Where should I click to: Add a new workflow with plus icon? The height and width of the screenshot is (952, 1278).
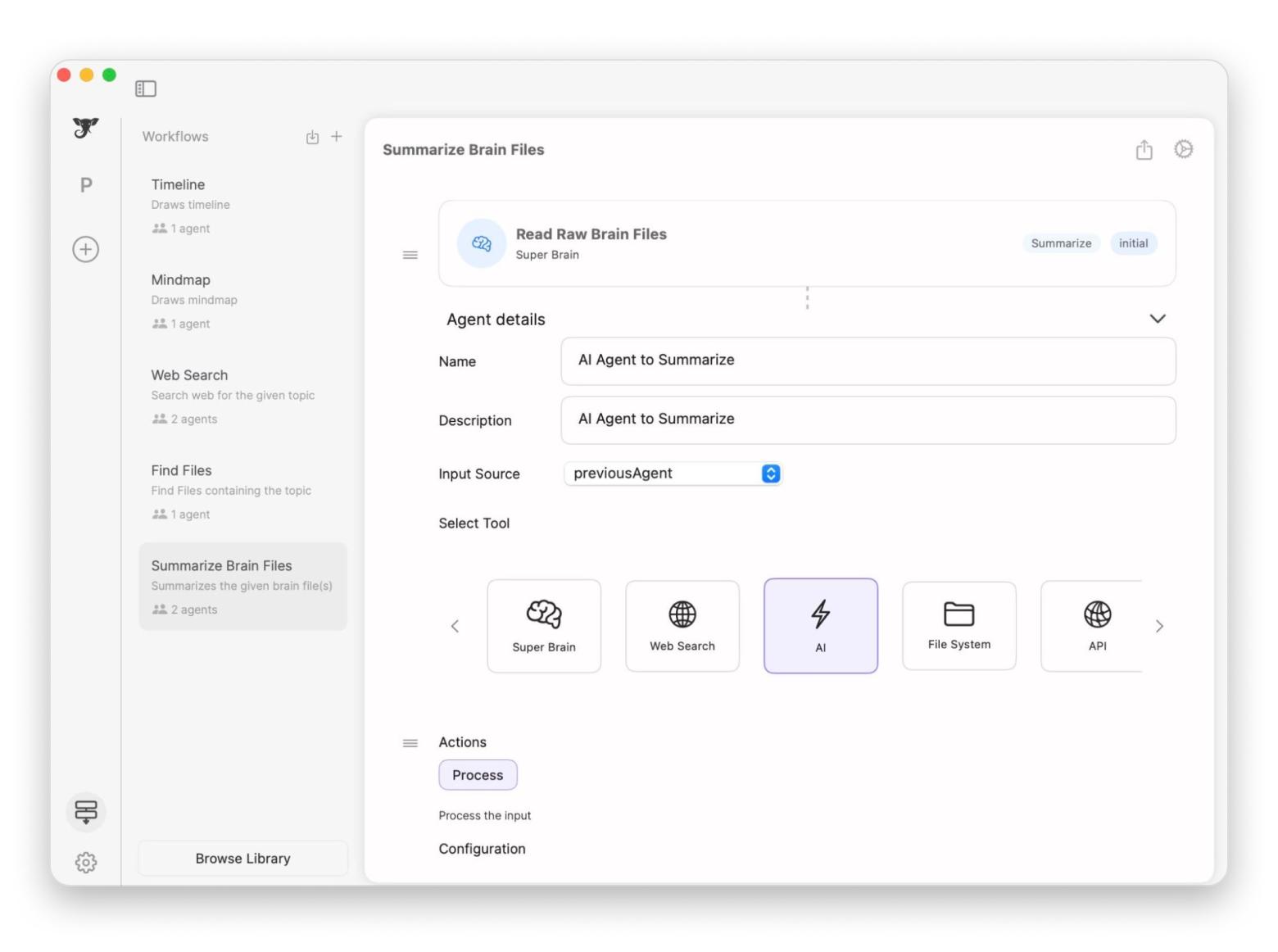337,137
